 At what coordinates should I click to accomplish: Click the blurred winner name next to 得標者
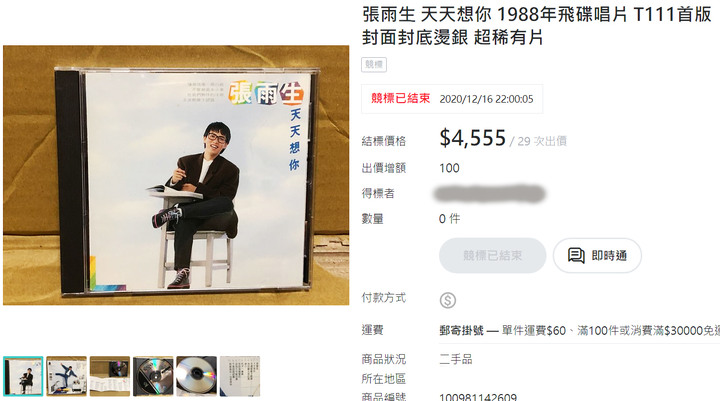point(489,193)
